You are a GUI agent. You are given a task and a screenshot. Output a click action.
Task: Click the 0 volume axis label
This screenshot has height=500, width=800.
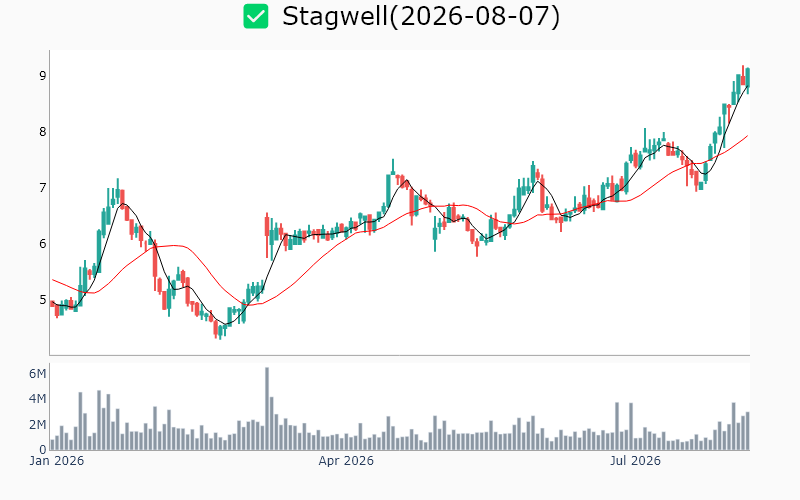42,449
